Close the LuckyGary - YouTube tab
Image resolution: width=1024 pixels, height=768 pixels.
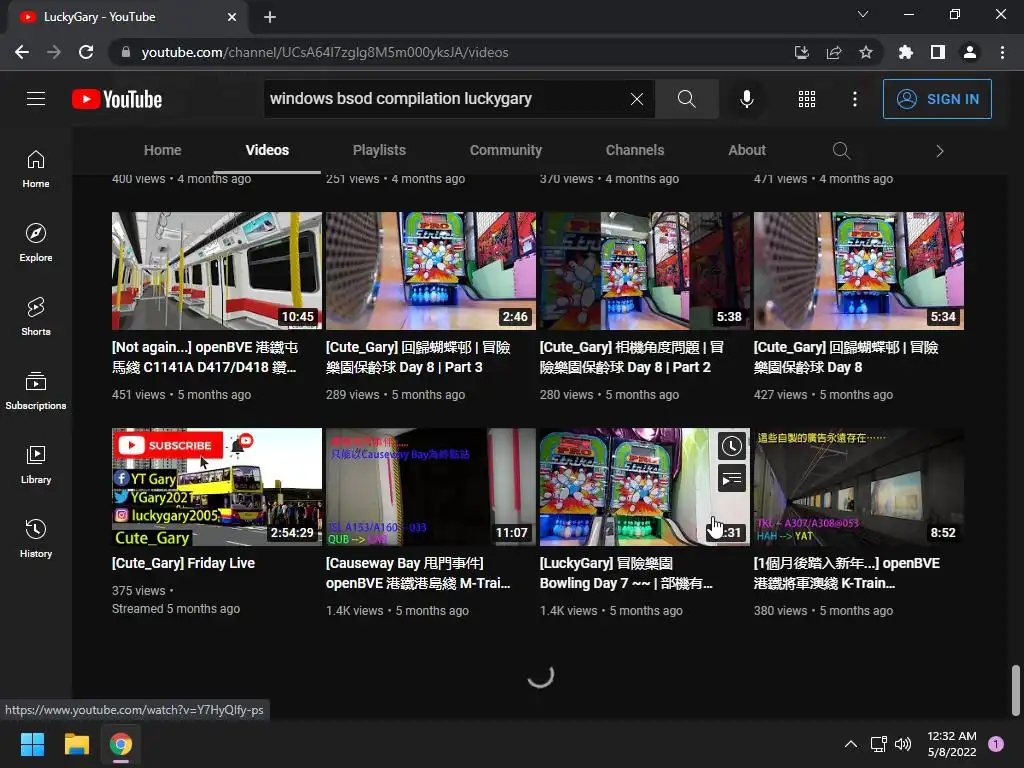coord(232,17)
